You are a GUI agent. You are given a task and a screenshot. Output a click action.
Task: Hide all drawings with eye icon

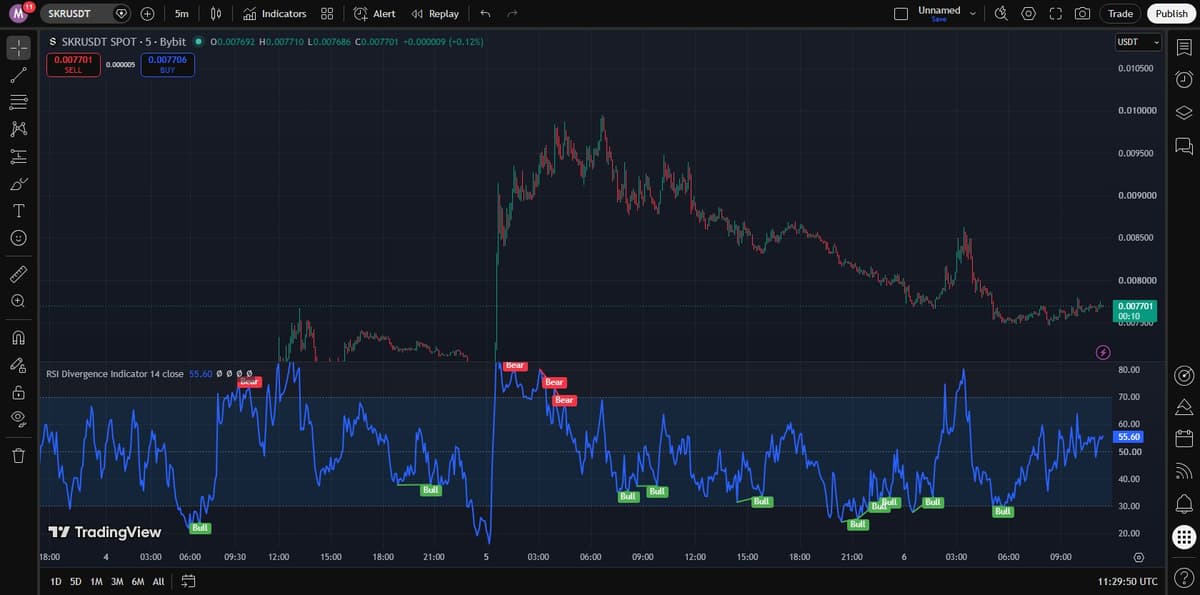pyautogui.click(x=18, y=418)
